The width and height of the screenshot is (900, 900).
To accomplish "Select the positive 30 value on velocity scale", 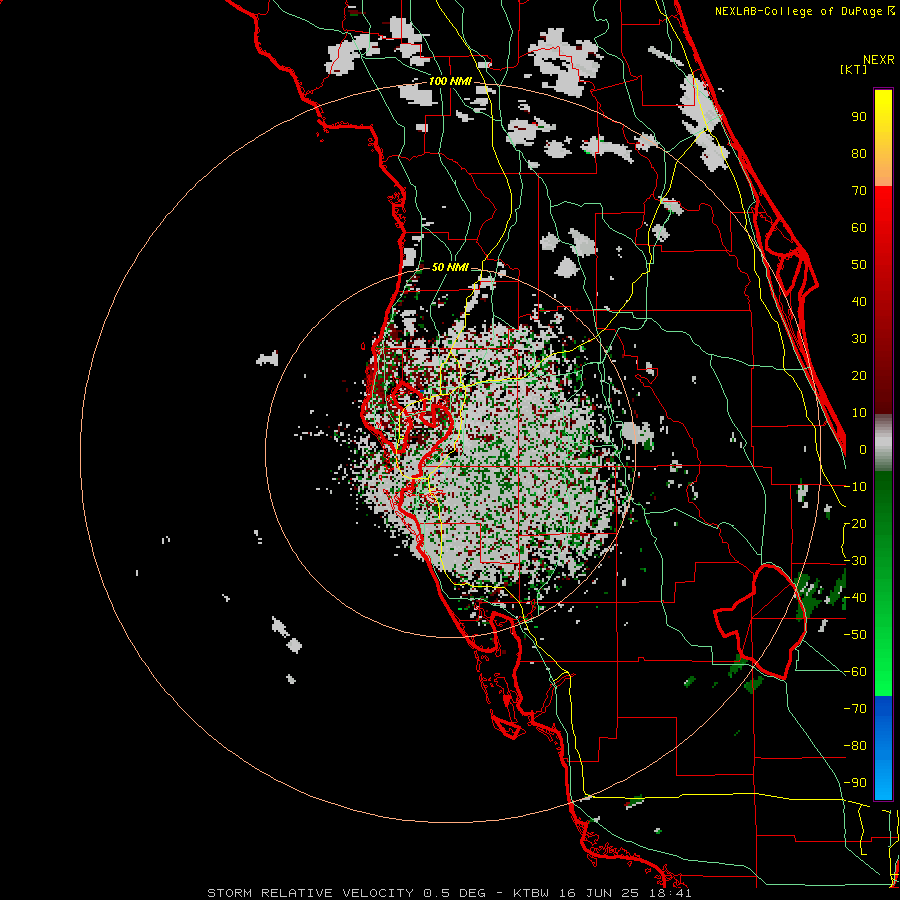I will (859, 339).
